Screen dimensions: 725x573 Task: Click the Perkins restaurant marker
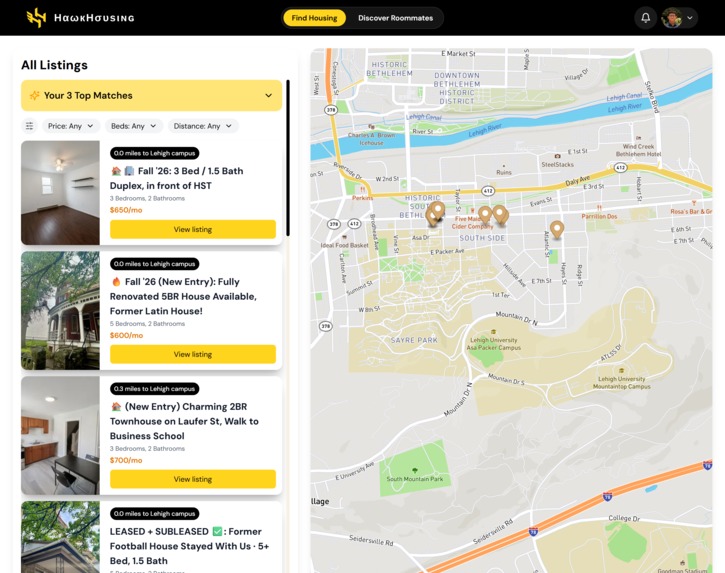click(x=363, y=190)
